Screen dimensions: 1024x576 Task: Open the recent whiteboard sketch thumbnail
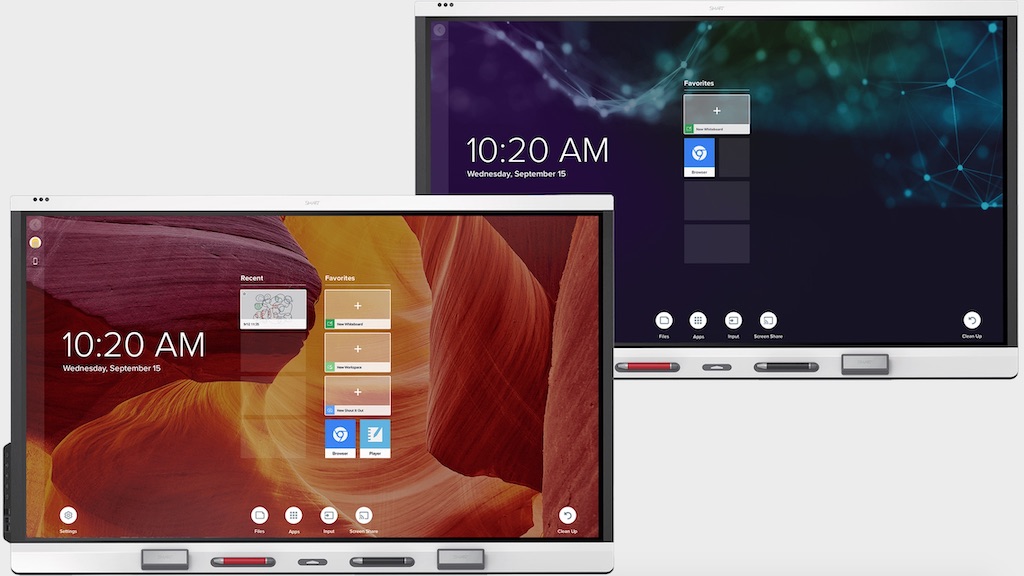(273, 309)
